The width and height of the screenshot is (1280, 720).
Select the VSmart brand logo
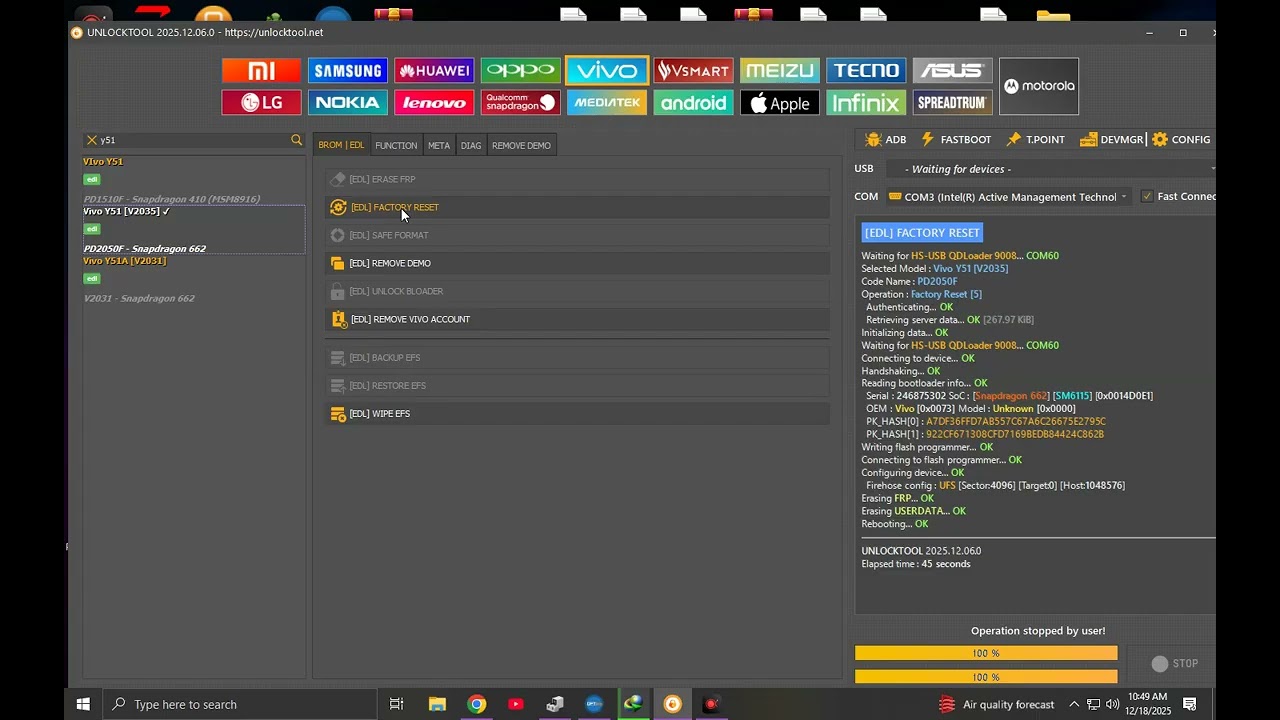(693, 71)
